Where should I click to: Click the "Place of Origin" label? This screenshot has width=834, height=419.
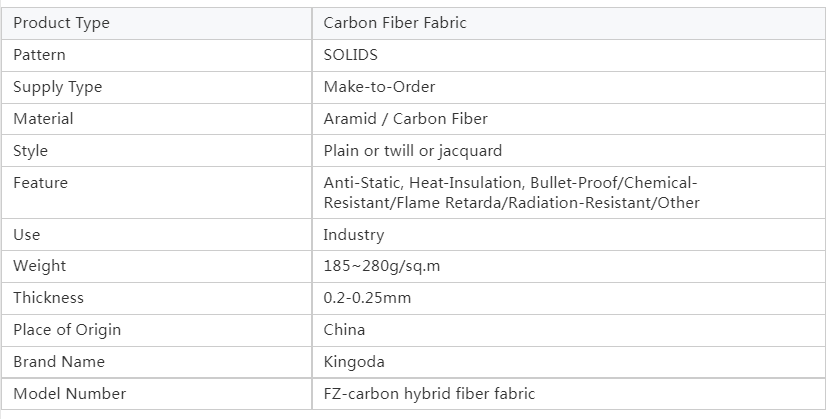coord(66,330)
